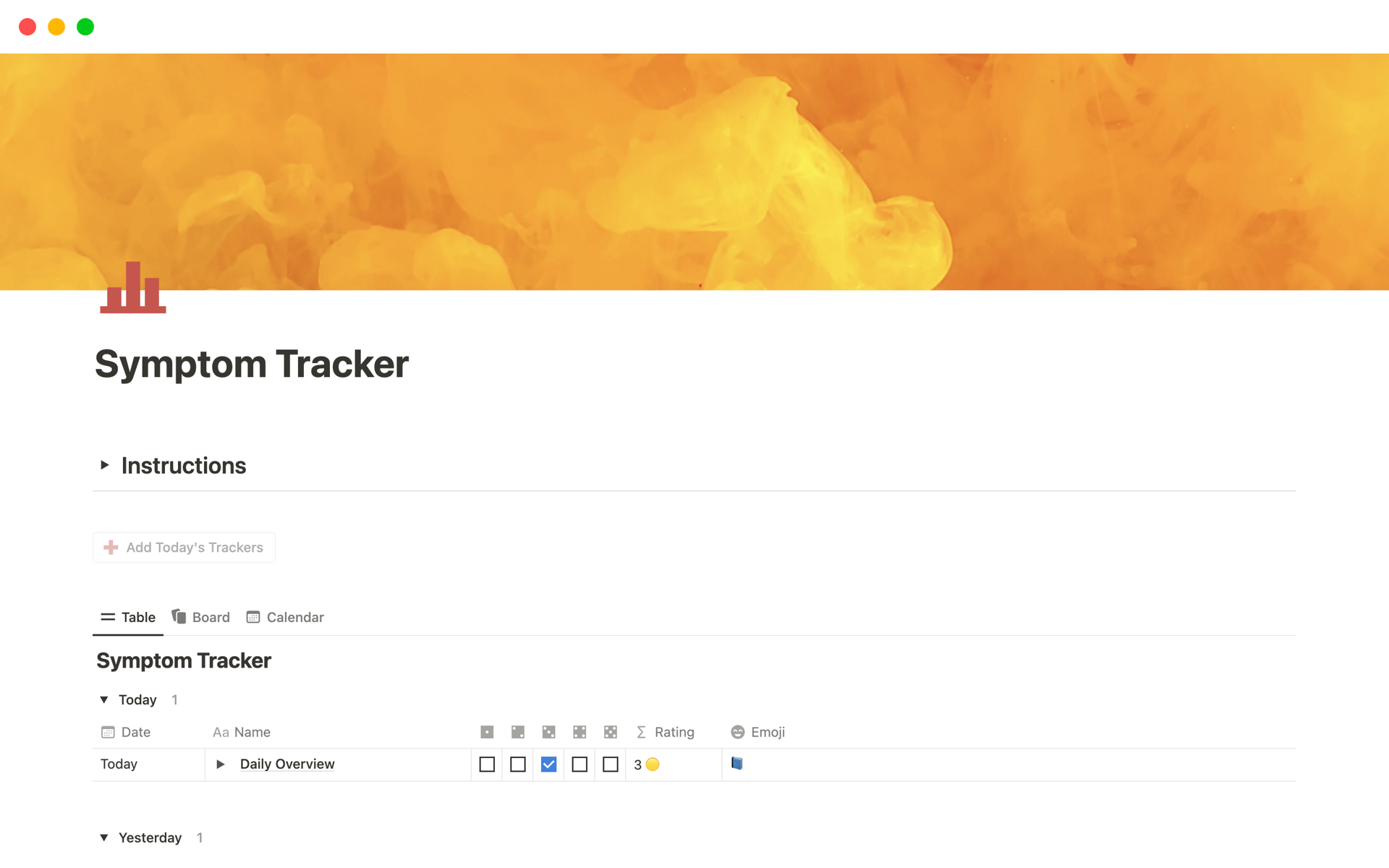Image resolution: width=1389 pixels, height=868 pixels.
Task: Click the yellow mood emoji swatch
Action: [x=654, y=764]
